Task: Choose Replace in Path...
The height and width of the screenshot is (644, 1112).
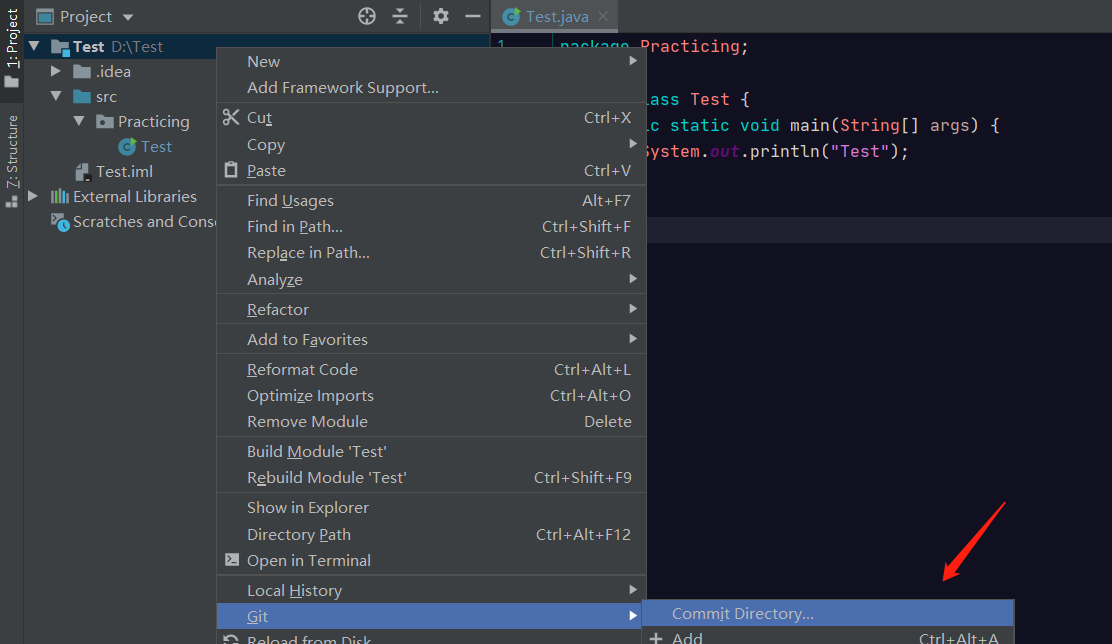Action: coord(431,253)
